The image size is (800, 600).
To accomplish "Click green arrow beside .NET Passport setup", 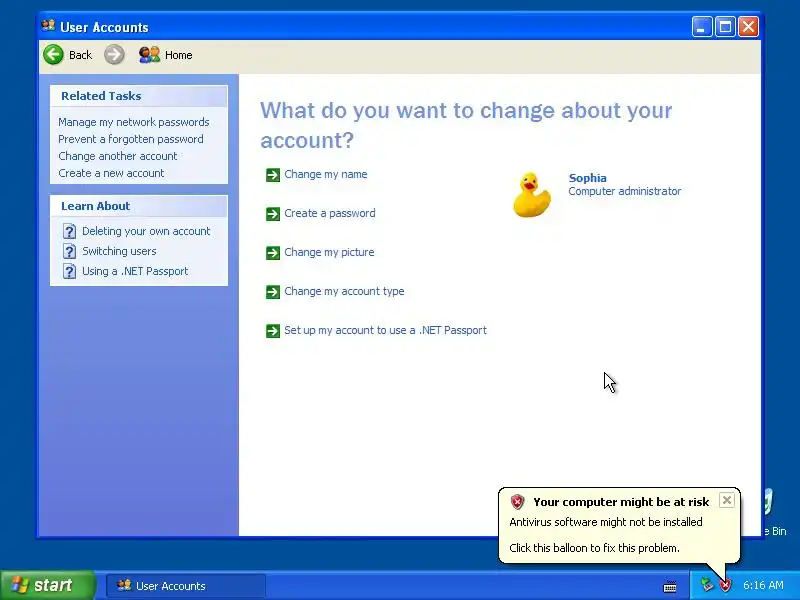I will tap(273, 331).
